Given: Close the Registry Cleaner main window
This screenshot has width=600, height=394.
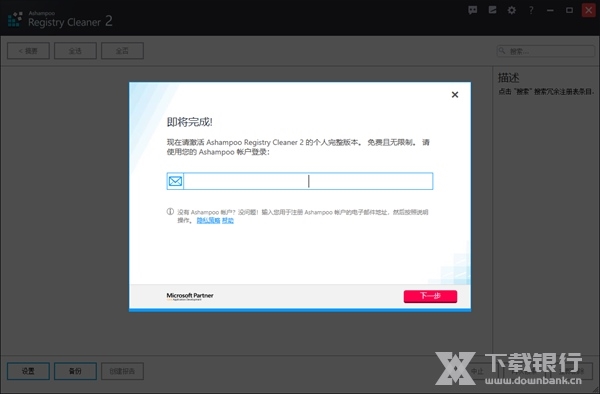Looking at the screenshot, I should 589,10.
